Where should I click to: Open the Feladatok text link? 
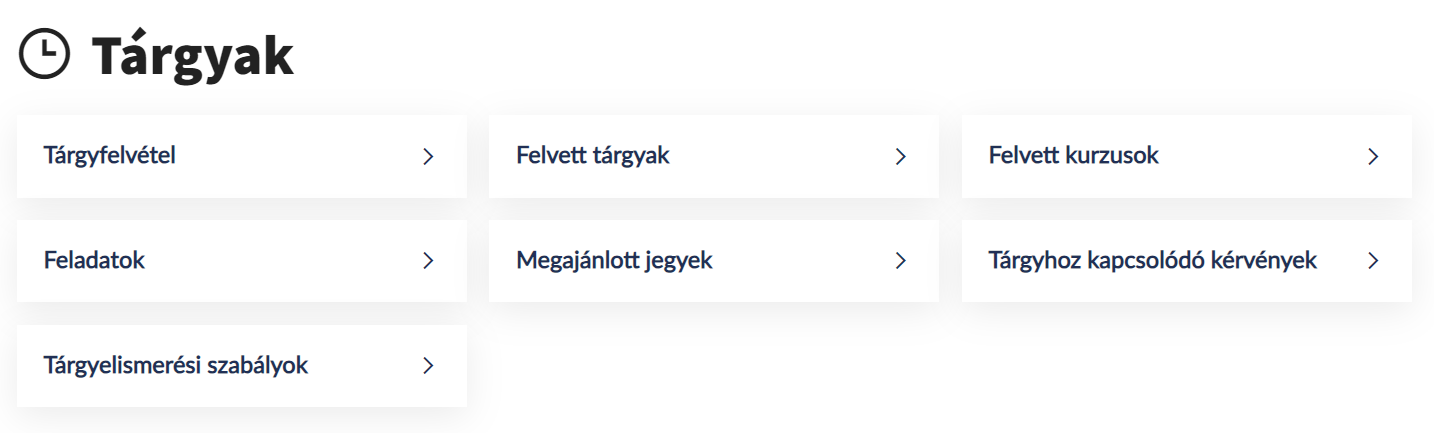(95, 261)
